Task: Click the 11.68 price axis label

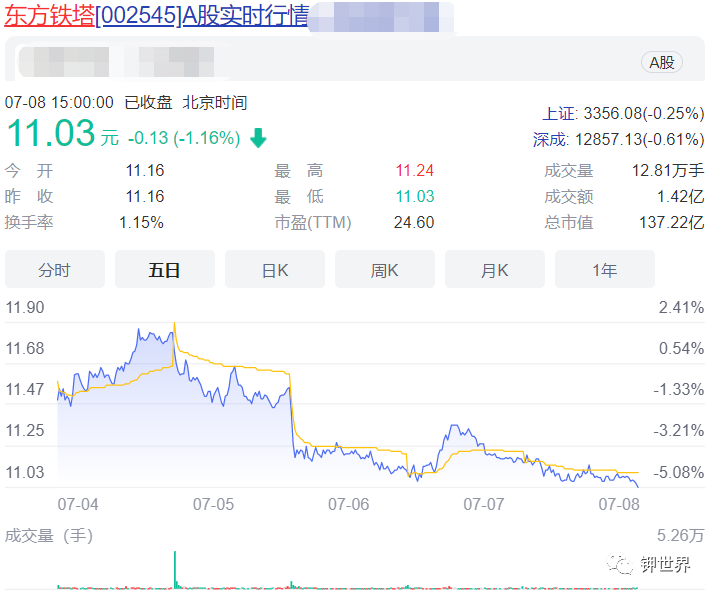Action: click(x=25, y=348)
